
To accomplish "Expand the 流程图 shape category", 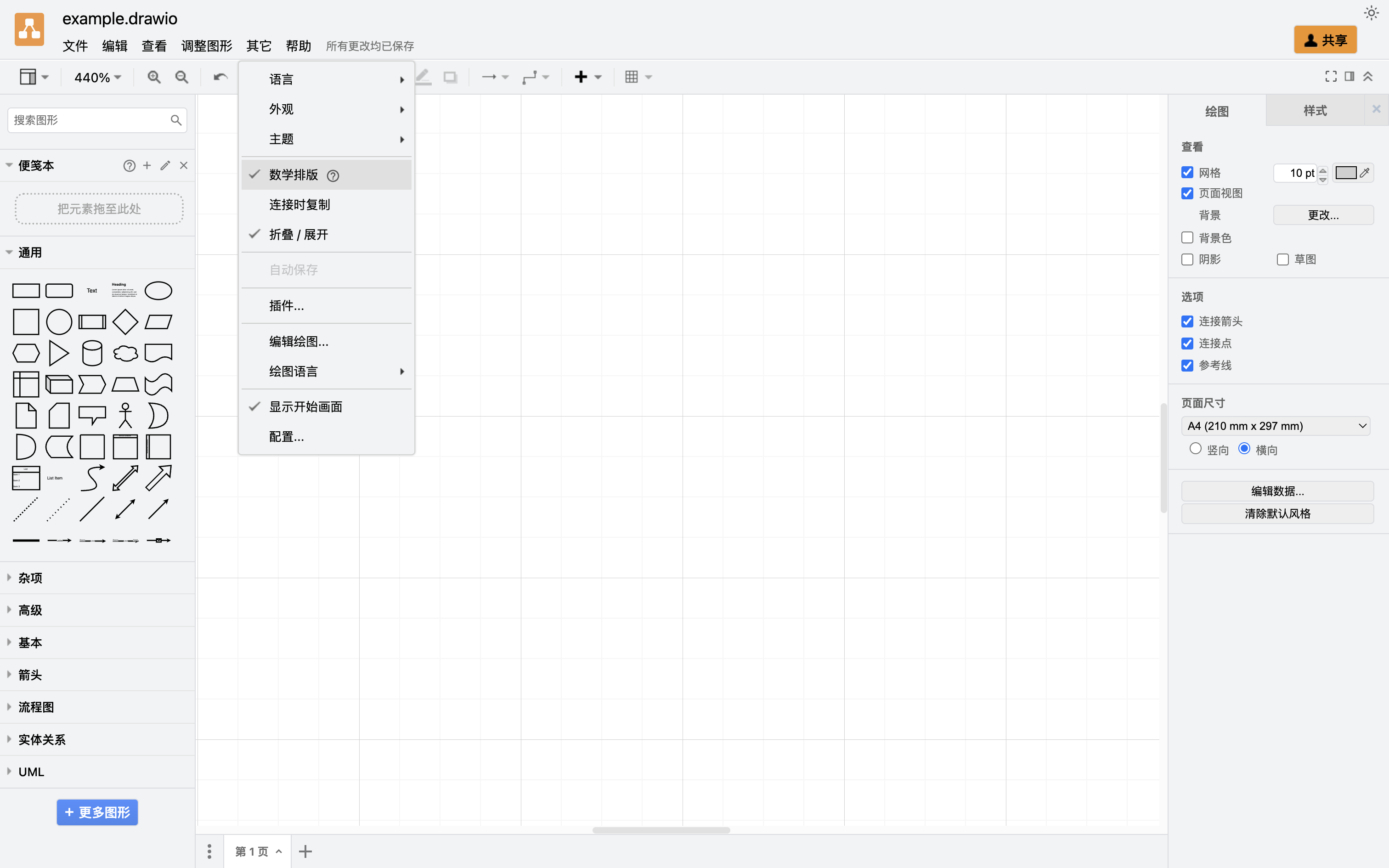I will click(35, 707).
